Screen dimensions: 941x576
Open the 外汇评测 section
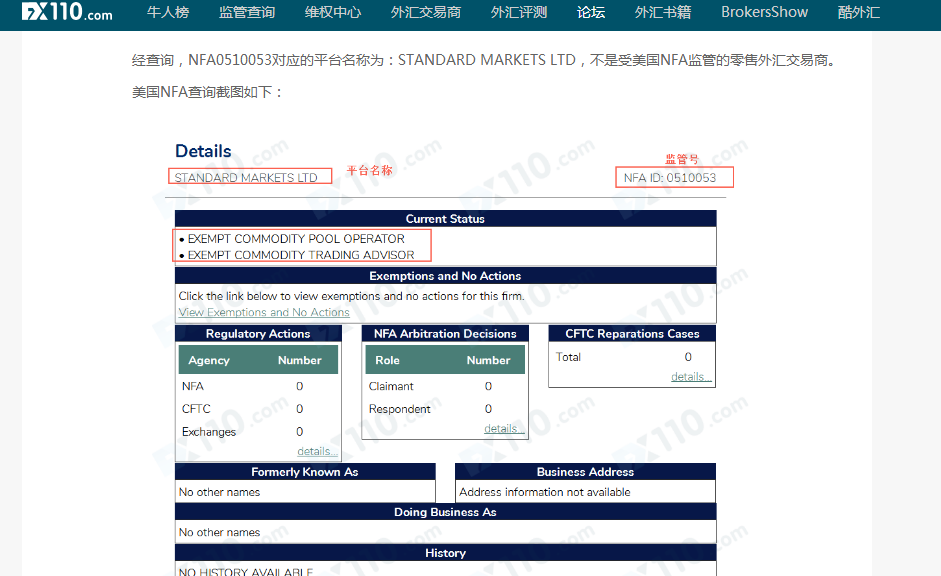[519, 13]
